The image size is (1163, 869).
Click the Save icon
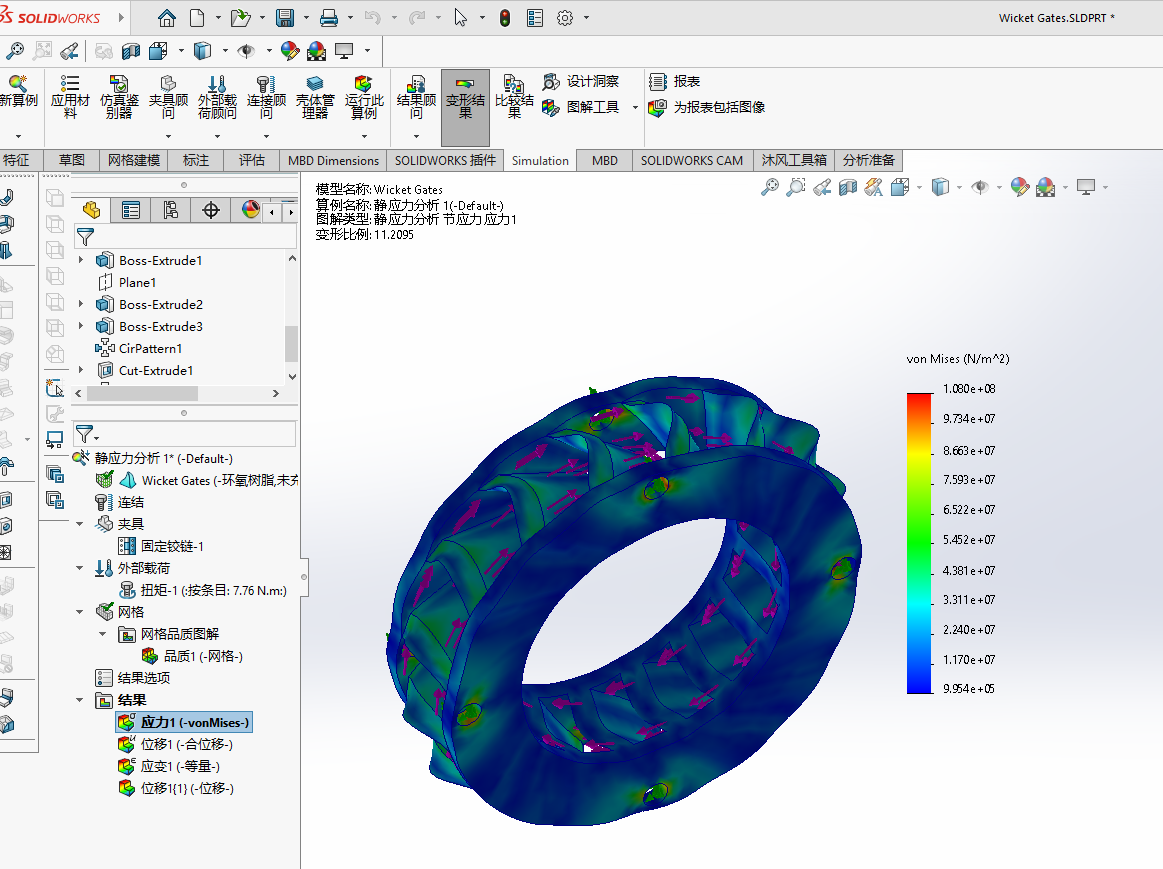[x=285, y=18]
